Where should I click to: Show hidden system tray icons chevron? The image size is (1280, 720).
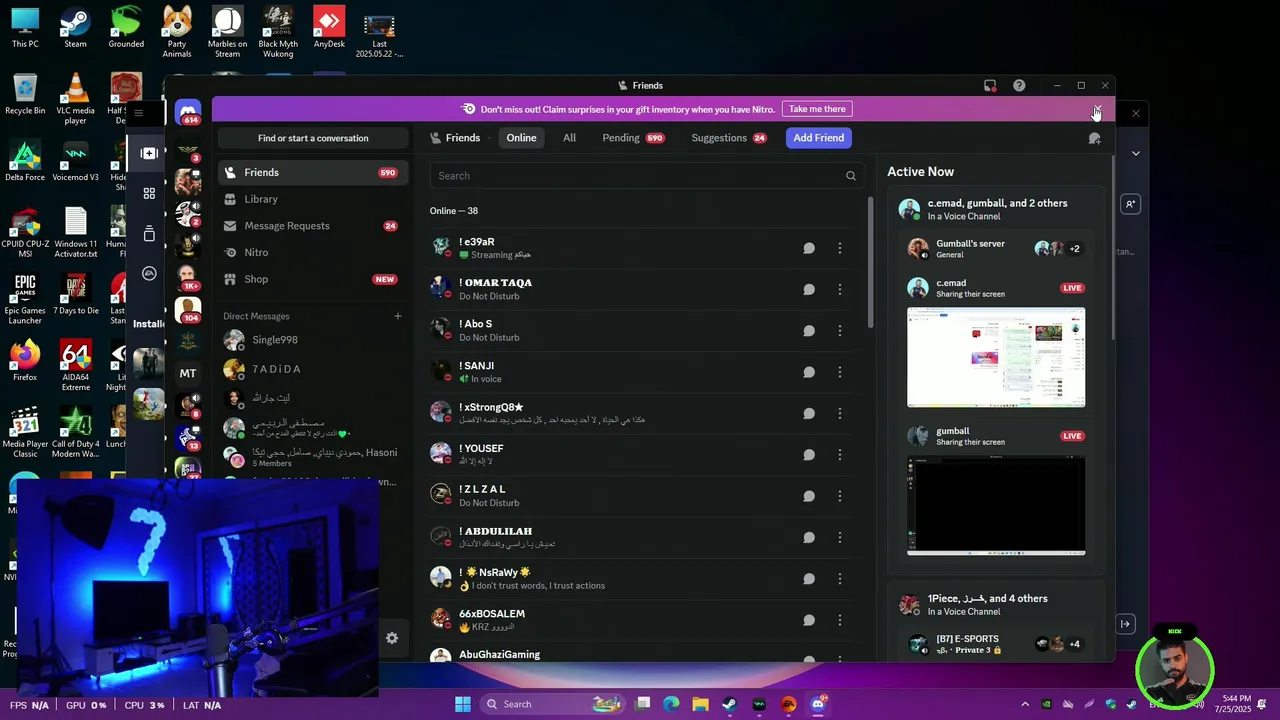(1024, 704)
